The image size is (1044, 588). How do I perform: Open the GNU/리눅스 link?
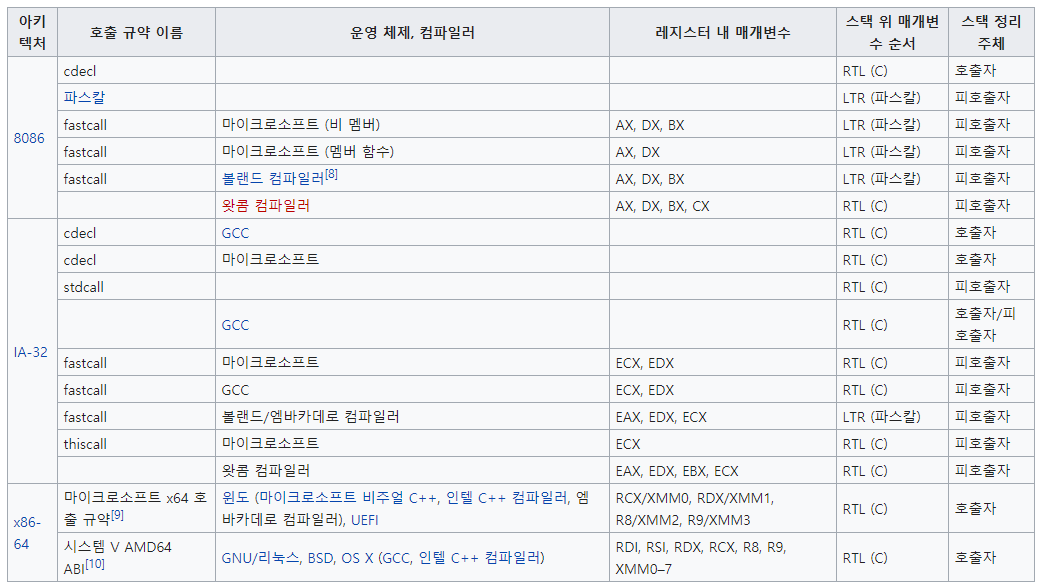(x=260, y=558)
